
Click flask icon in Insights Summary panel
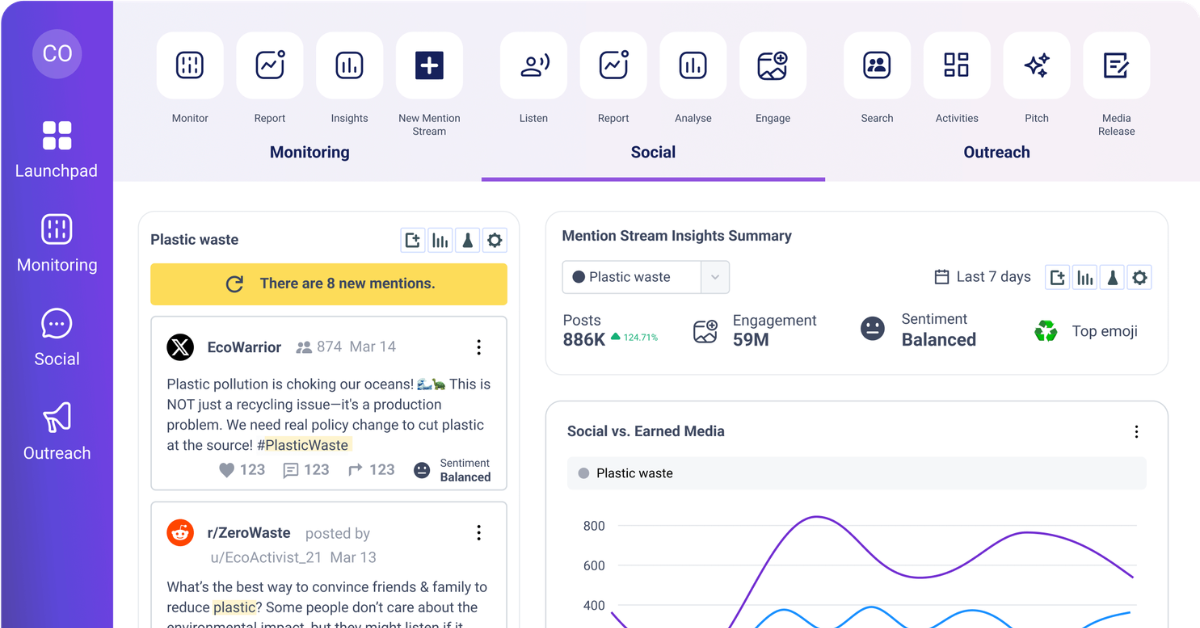pos(1112,277)
